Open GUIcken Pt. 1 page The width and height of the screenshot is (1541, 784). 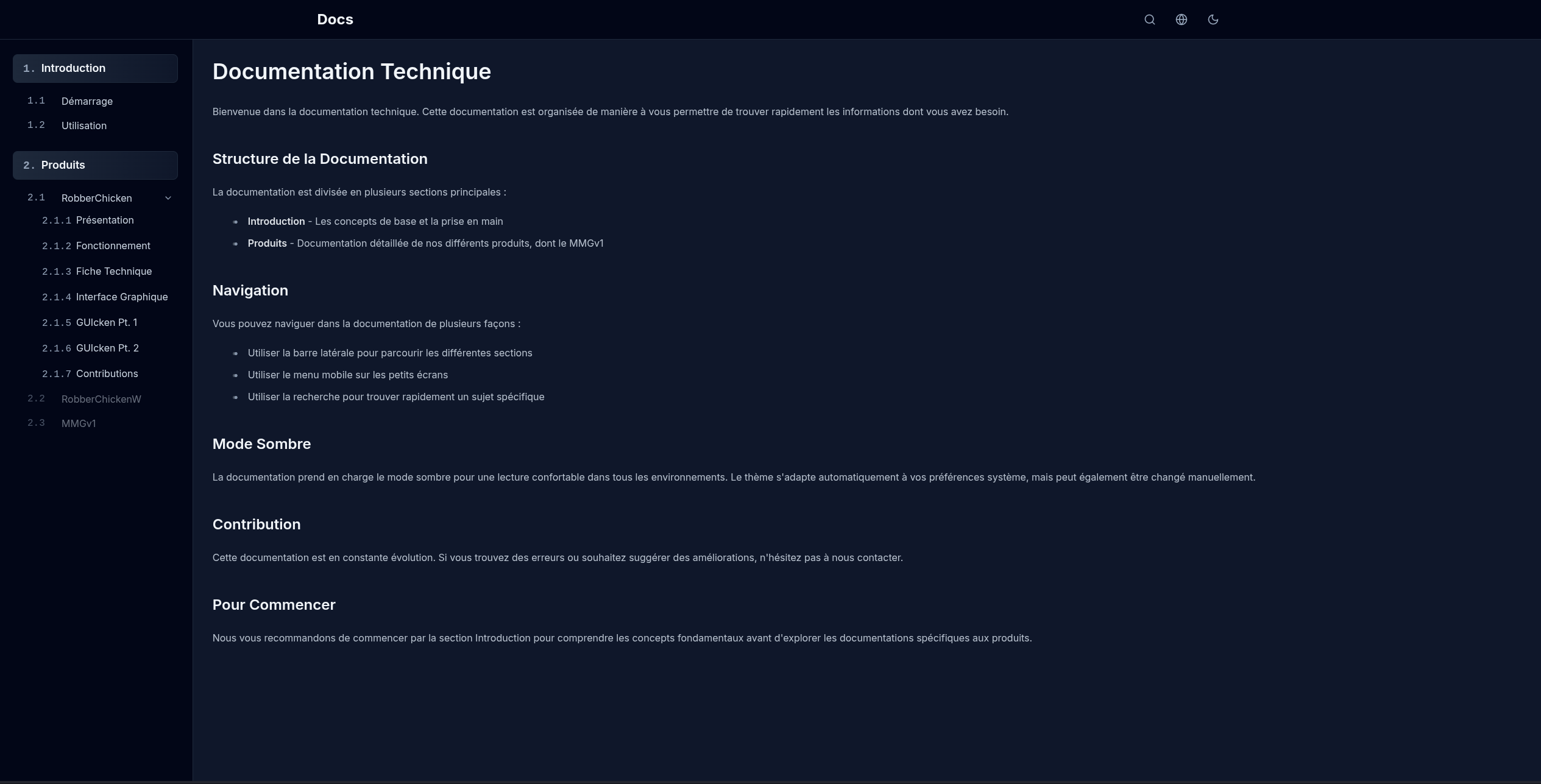(106, 322)
